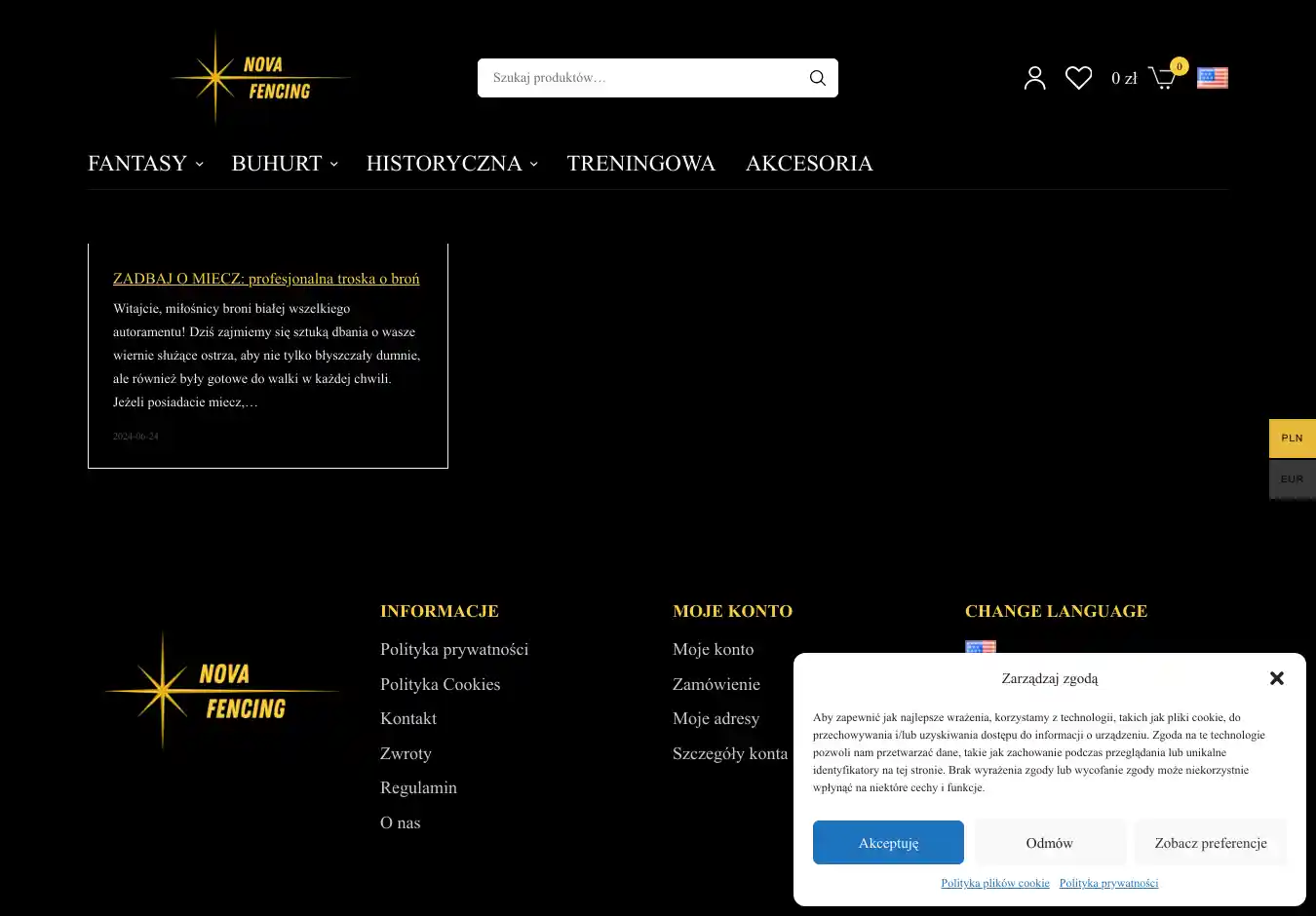The height and width of the screenshot is (916, 1316).
Task: Click the footer US flag language icon
Action: tap(980, 647)
